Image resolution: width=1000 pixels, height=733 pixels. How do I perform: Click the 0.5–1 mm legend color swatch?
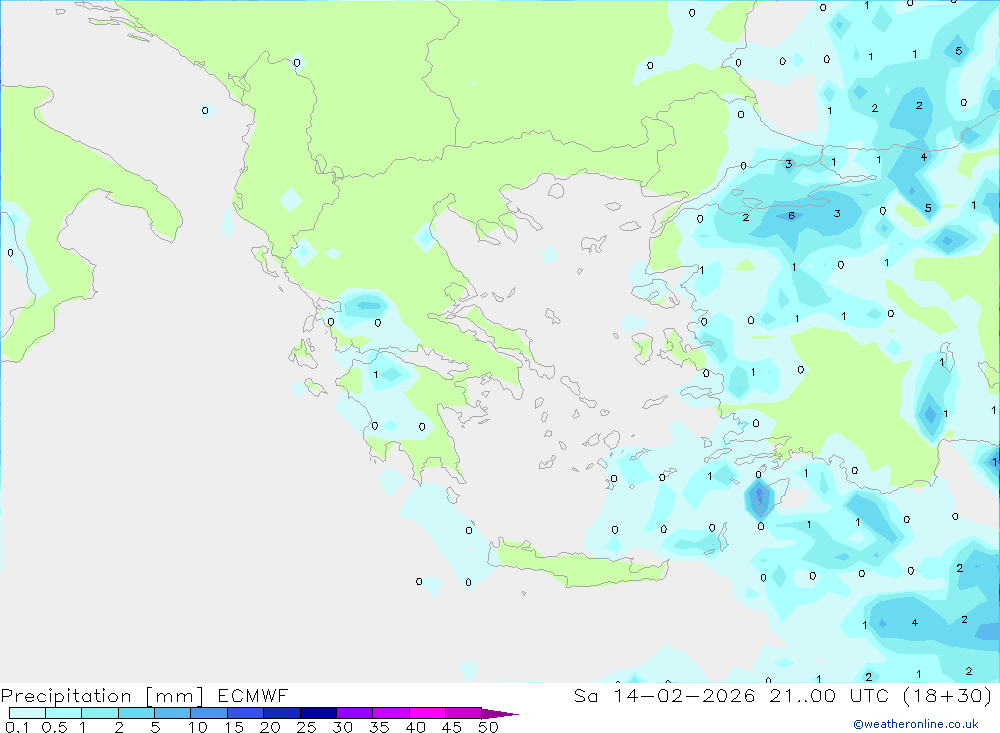click(x=63, y=713)
